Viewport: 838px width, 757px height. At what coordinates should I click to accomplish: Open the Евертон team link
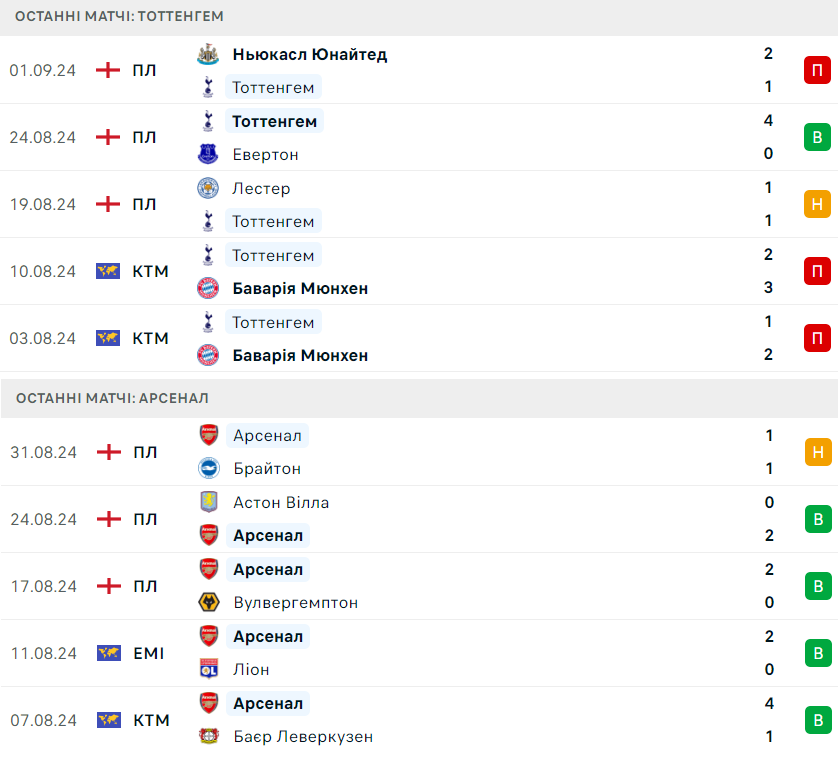[x=265, y=155]
